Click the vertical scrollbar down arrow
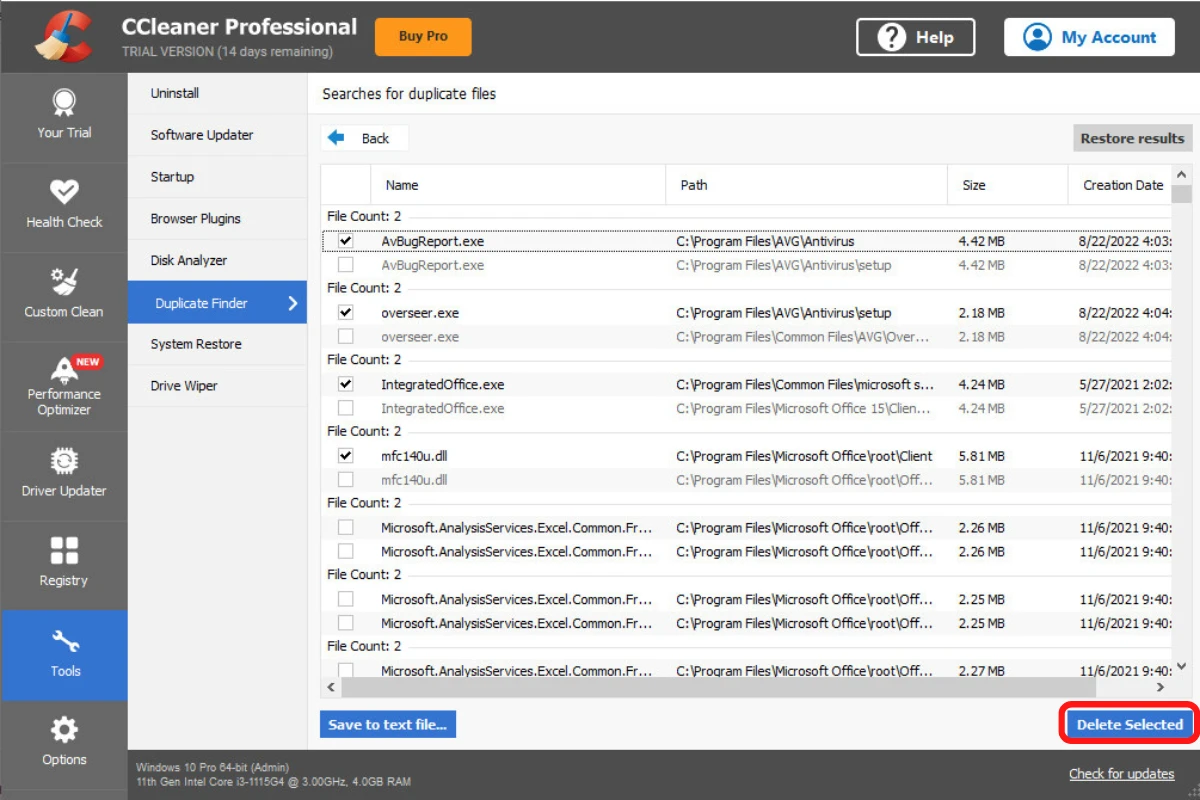This screenshot has height=800, width=1200. click(x=1181, y=666)
